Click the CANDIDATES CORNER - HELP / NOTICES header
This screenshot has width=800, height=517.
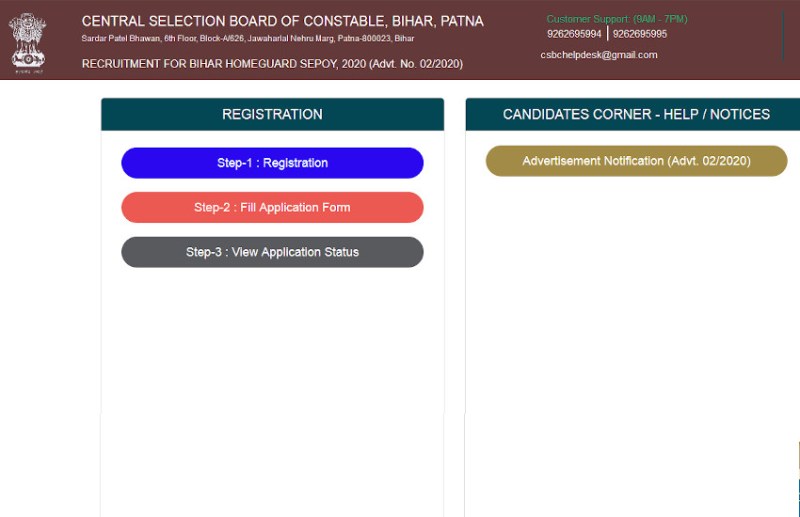[636, 114]
